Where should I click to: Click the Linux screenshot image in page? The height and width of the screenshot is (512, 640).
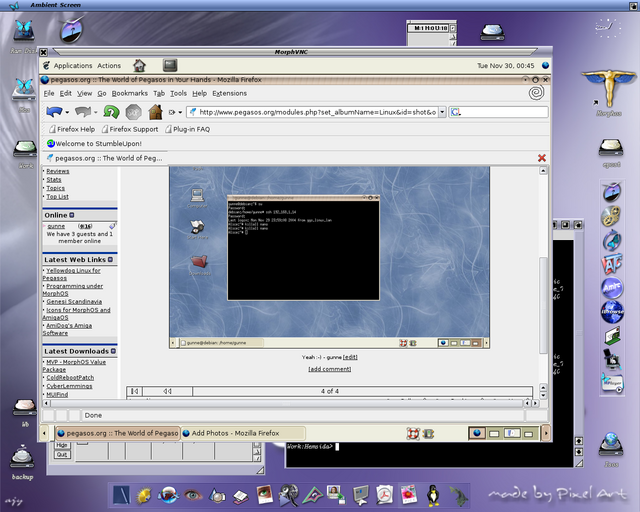pyautogui.click(x=329, y=257)
